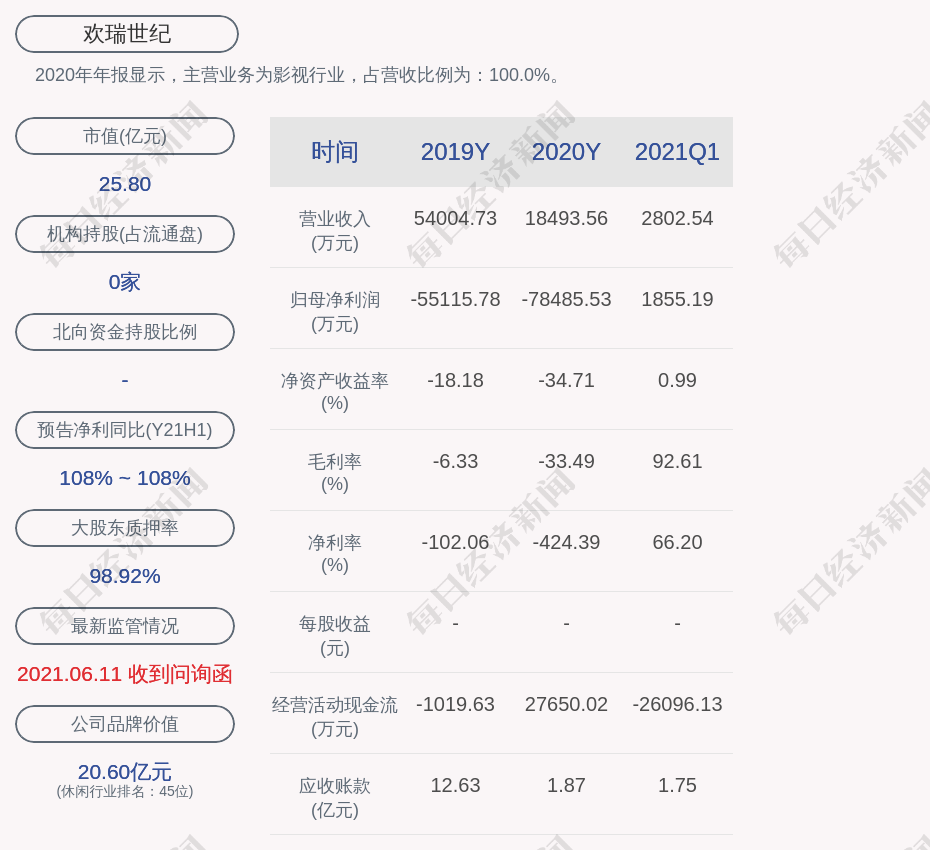Click the red 2021.06.11 收到问询函 text
930x850 pixels.
125,674
